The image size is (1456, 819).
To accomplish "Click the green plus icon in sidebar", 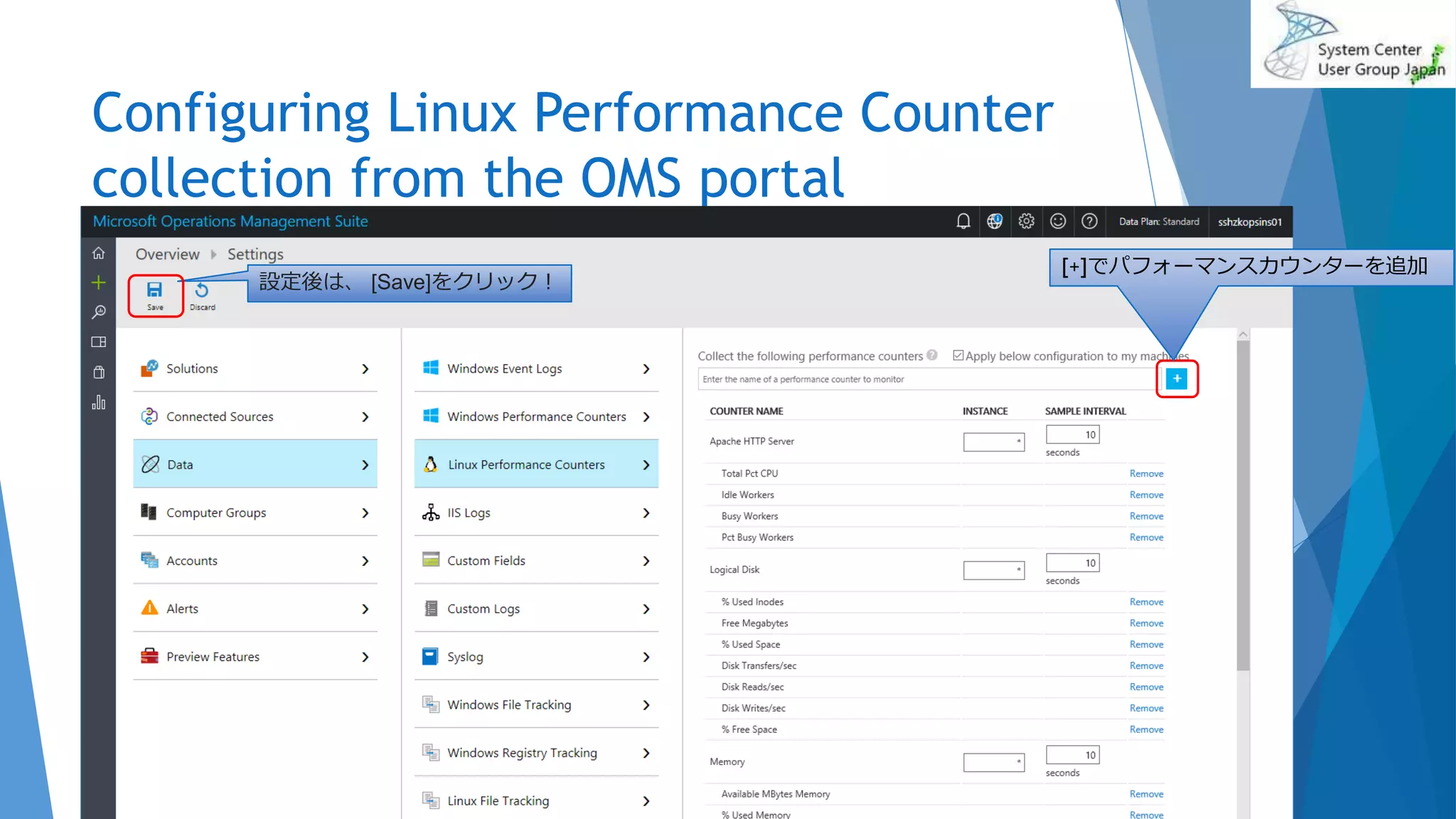I will click(99, 282).
